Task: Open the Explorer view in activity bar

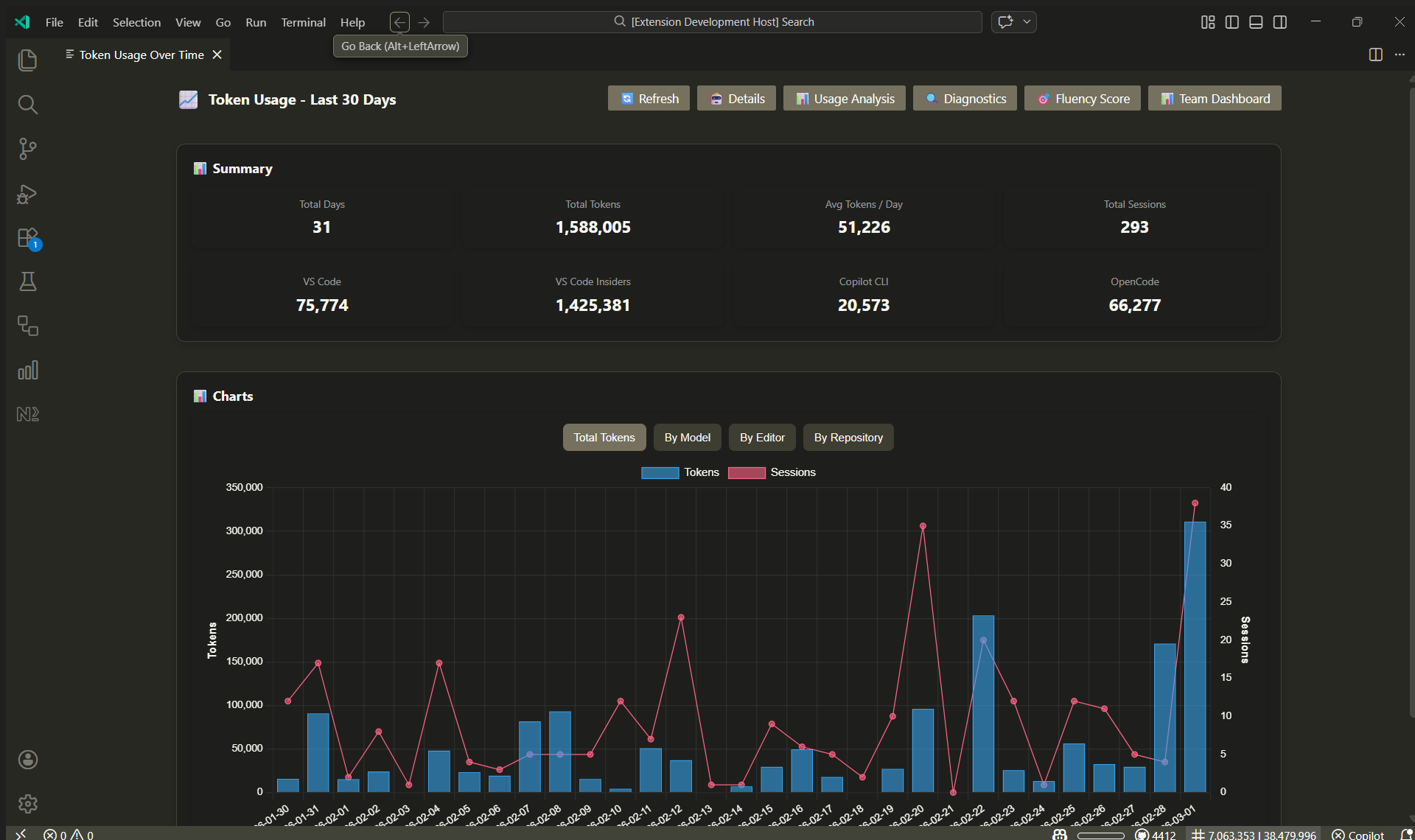Action: point(27,60)
